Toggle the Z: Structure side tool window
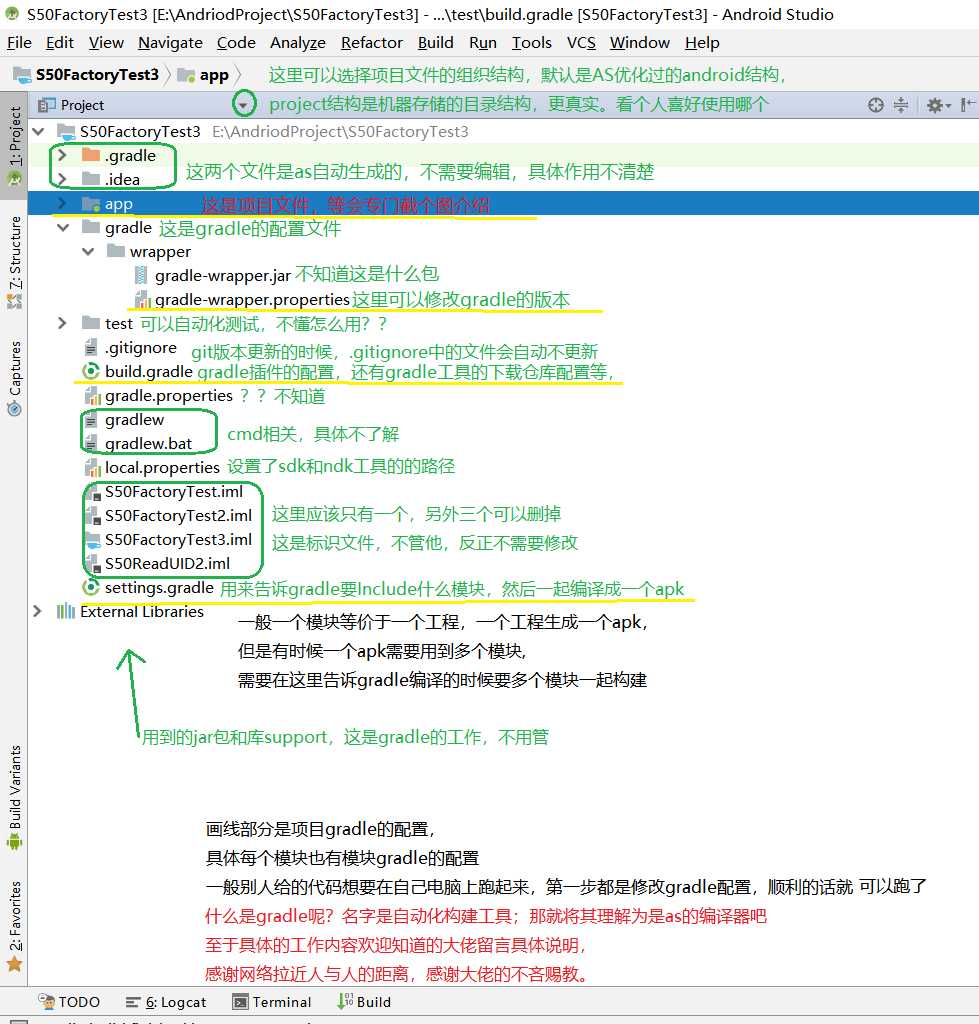979x1024 pixels. [x=14, y=261]
